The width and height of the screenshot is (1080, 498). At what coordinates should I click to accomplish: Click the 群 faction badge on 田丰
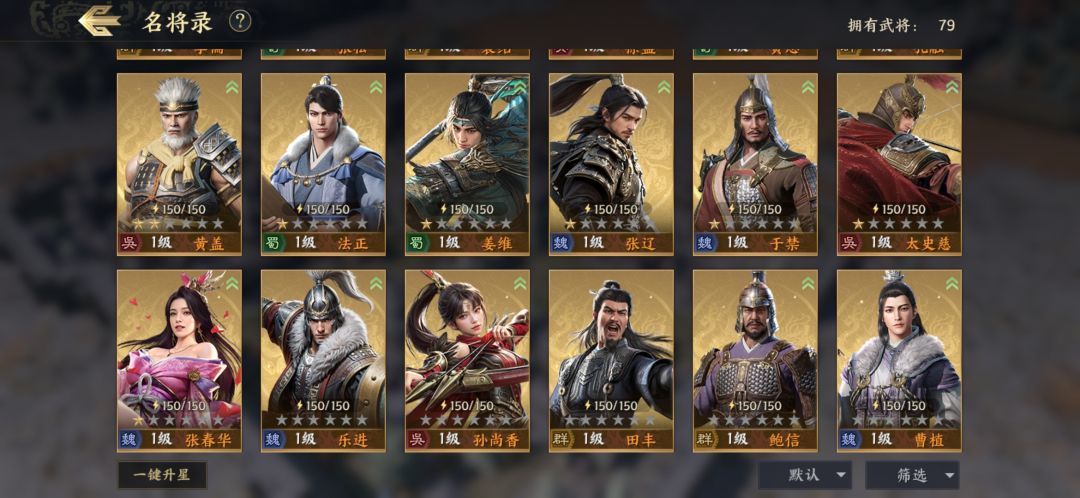coord(562,439)
